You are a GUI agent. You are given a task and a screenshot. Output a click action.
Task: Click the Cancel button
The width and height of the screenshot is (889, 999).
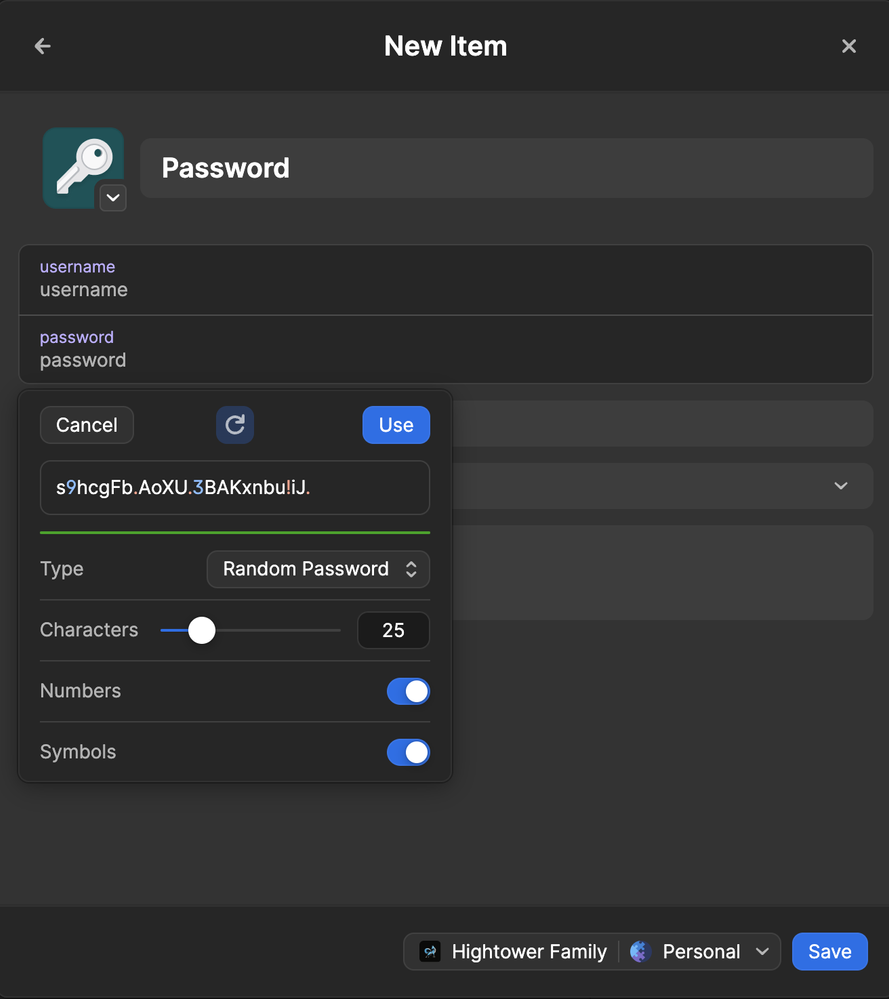pos(87,425)
